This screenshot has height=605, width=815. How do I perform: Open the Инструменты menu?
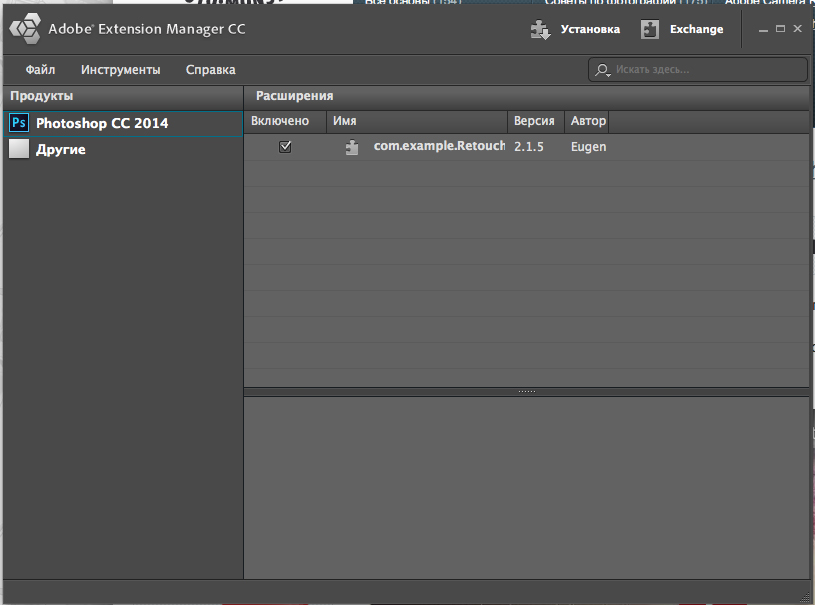coord(121,70)
